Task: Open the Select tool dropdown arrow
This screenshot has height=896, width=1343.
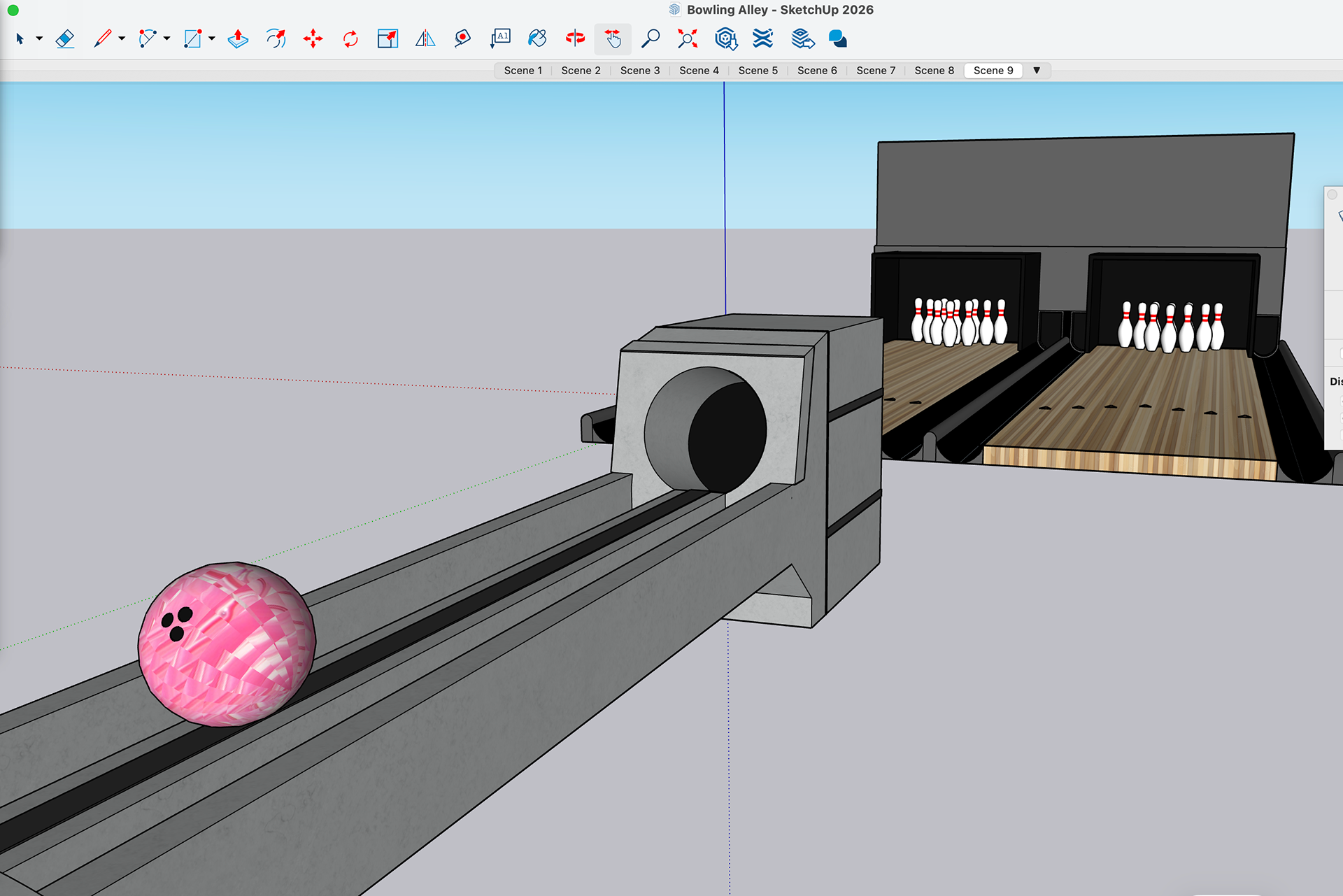Action: [39, 38]
